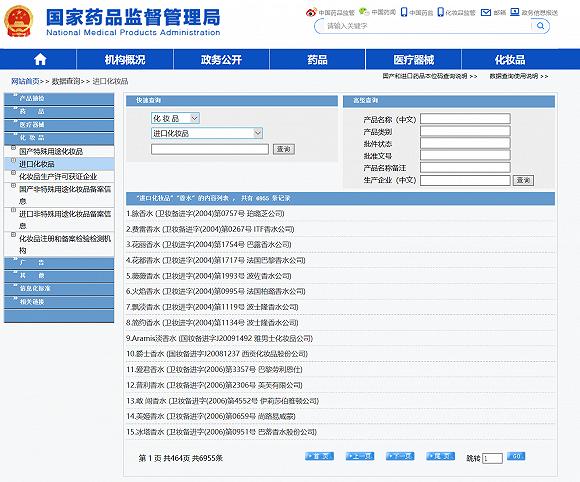The width and height of the screenshot is (580, 482).
Task: Click the WeChat icon at top
Action: point(364,12)
